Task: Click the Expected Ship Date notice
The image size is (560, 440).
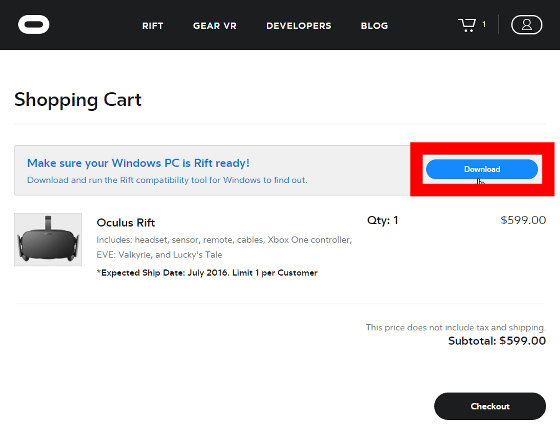Action: pos(207,273)
